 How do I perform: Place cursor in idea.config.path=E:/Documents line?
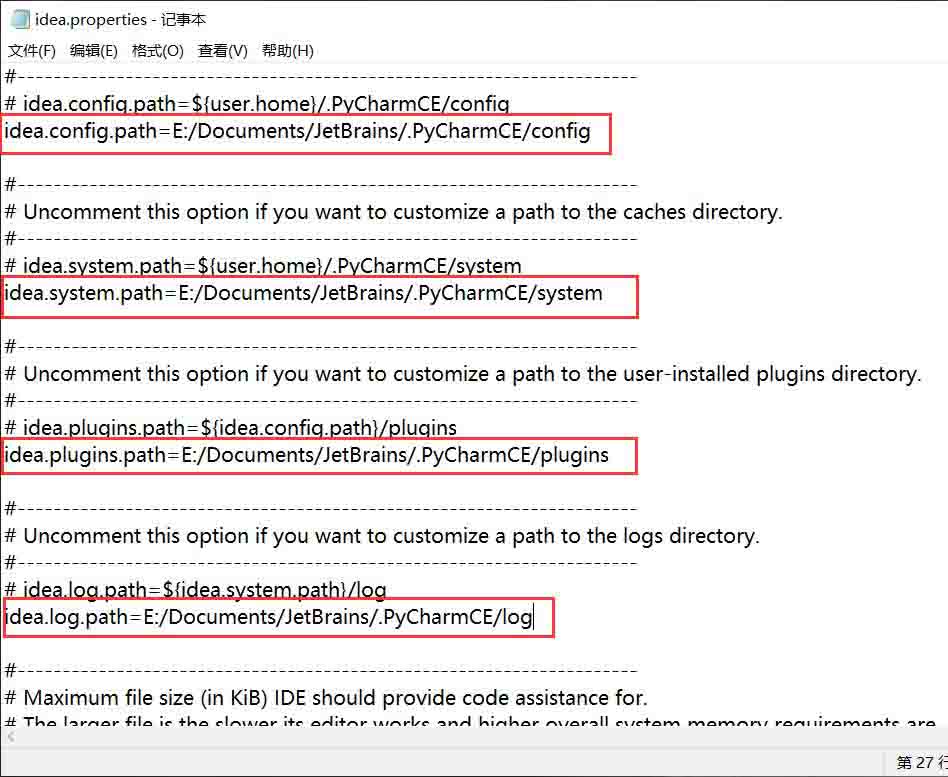coord(297,131)
